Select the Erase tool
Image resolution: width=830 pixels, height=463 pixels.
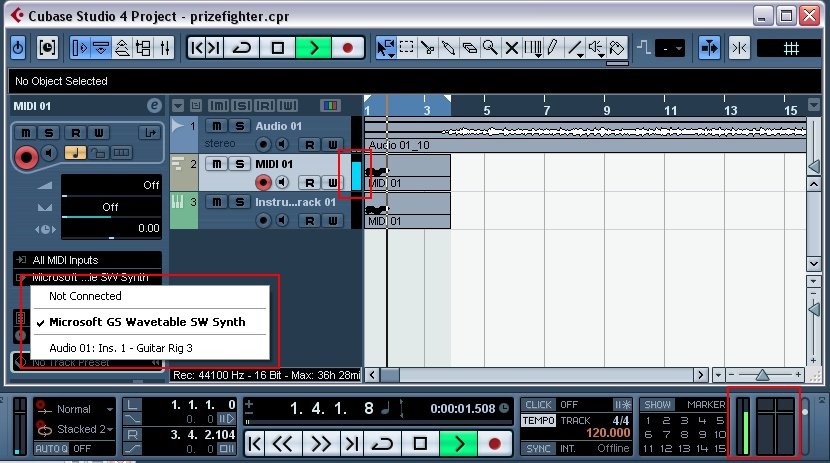pos(470,48)
